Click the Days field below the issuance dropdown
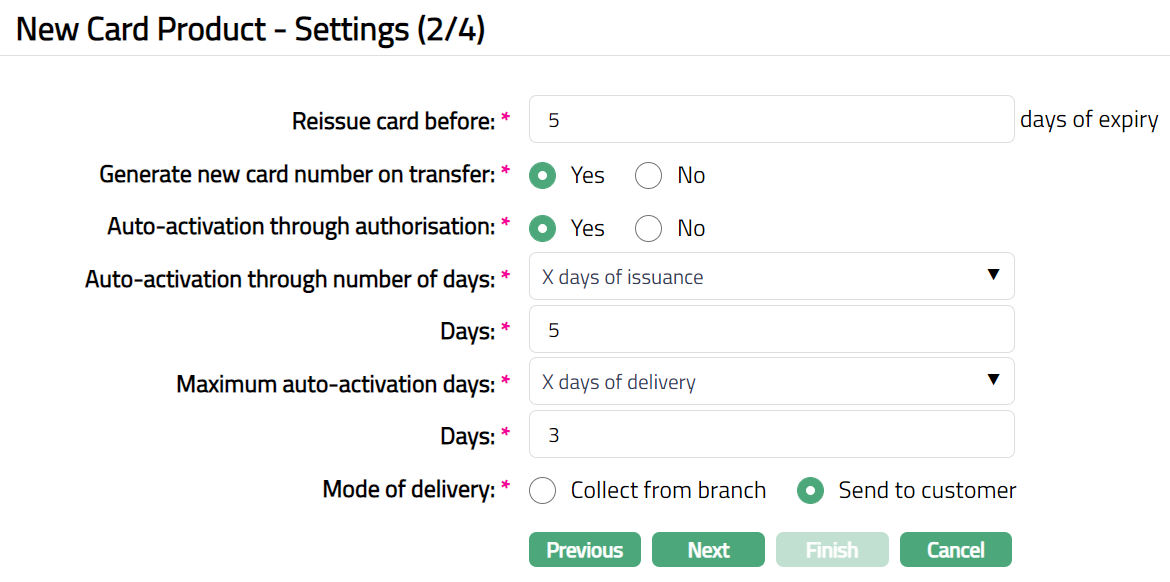 [x=771, y=330]
